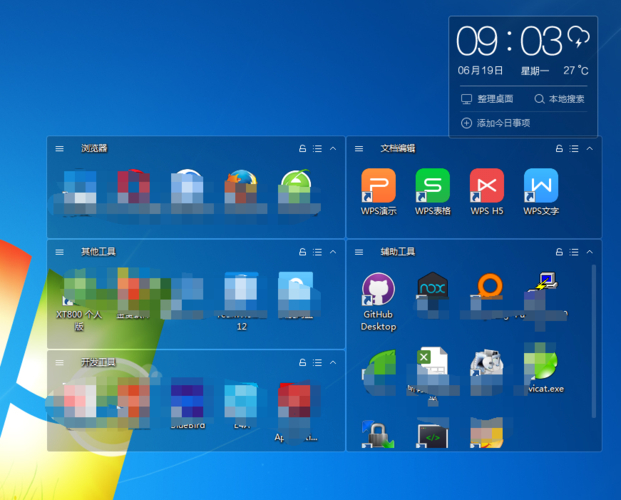Open view options list for 文档编辑 panel
Screen dimensions: 621x500
pos(574,149)
